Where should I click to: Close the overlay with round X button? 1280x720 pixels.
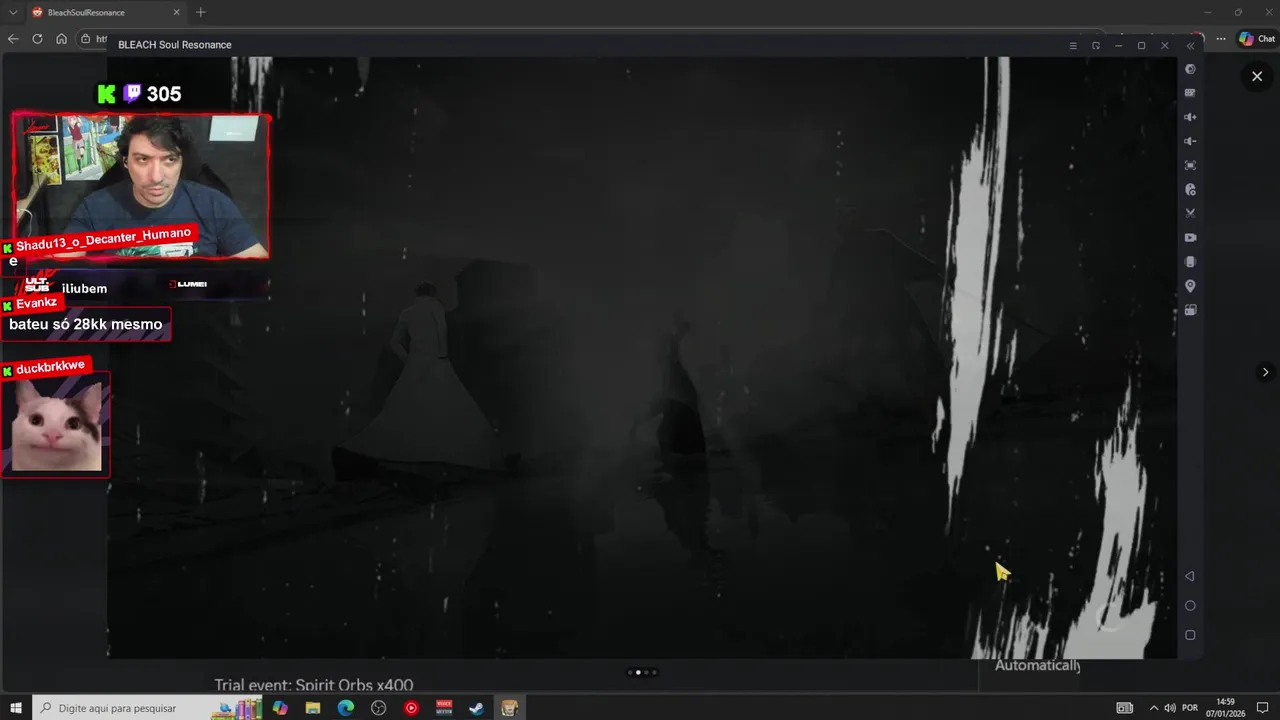[1257, 76]
